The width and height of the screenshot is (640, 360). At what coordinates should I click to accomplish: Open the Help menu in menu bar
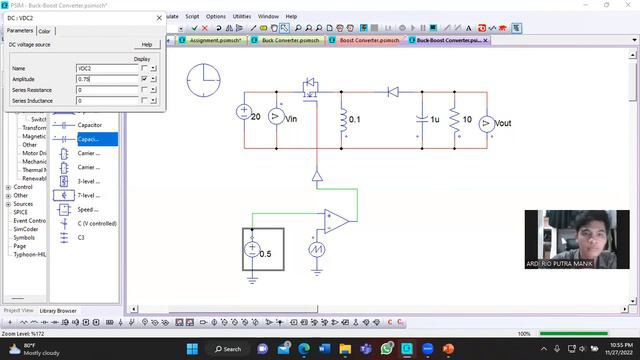tap(291, 16)
